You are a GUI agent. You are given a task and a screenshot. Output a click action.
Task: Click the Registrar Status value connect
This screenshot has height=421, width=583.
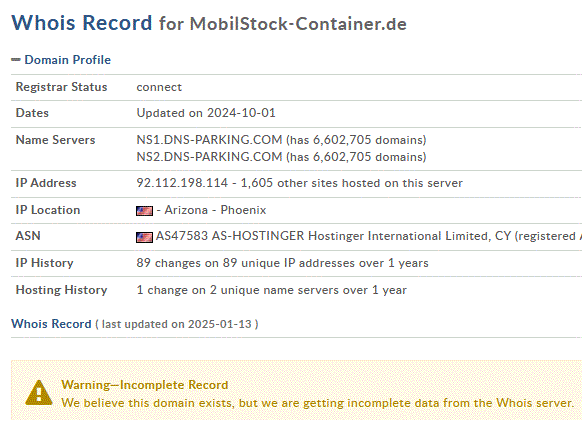click(x=159, y=87)
